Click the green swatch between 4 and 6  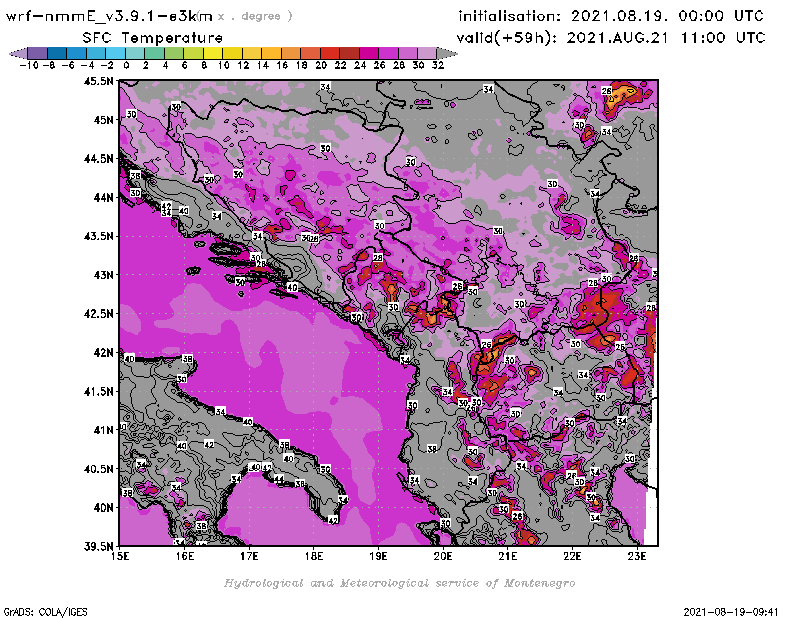pyautogui.click(x=174, y=53)
